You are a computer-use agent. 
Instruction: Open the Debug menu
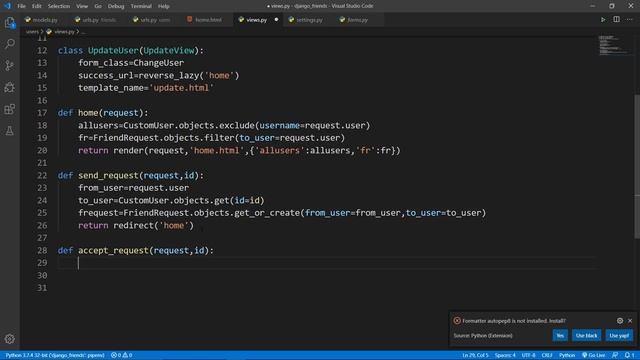point(116,6)
